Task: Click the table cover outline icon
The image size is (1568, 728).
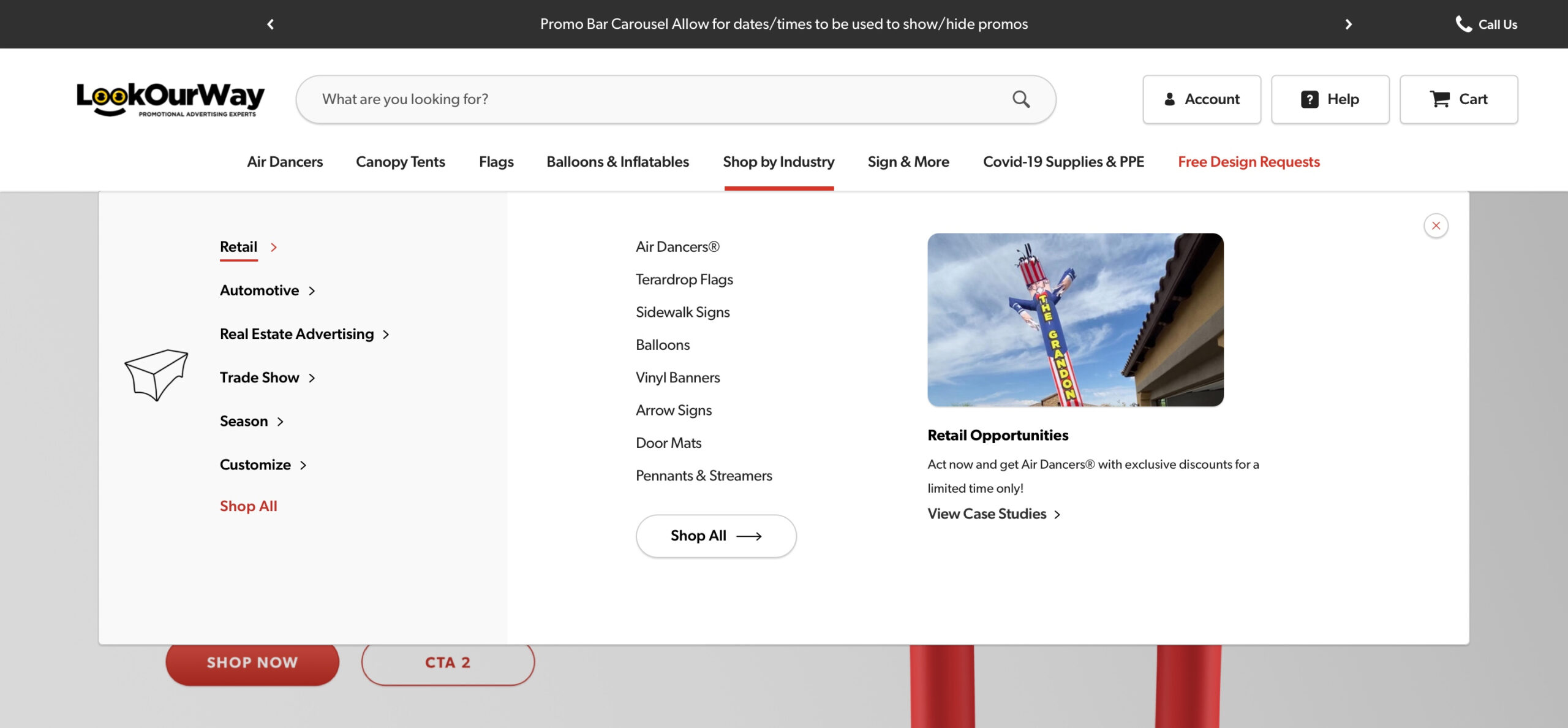Action: (x=156, y=375)
